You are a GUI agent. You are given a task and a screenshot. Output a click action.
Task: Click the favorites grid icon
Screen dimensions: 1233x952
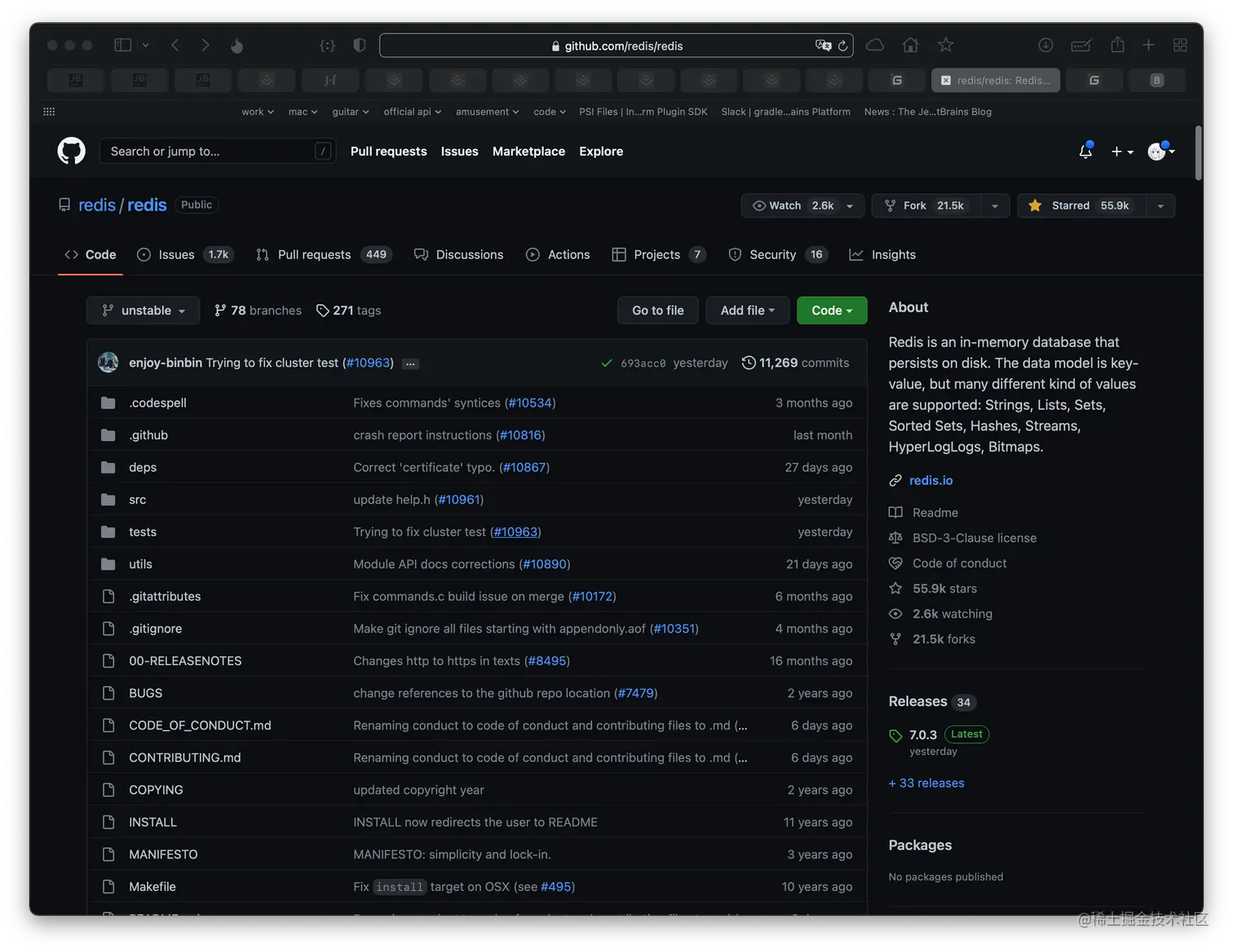click(49, 112)
